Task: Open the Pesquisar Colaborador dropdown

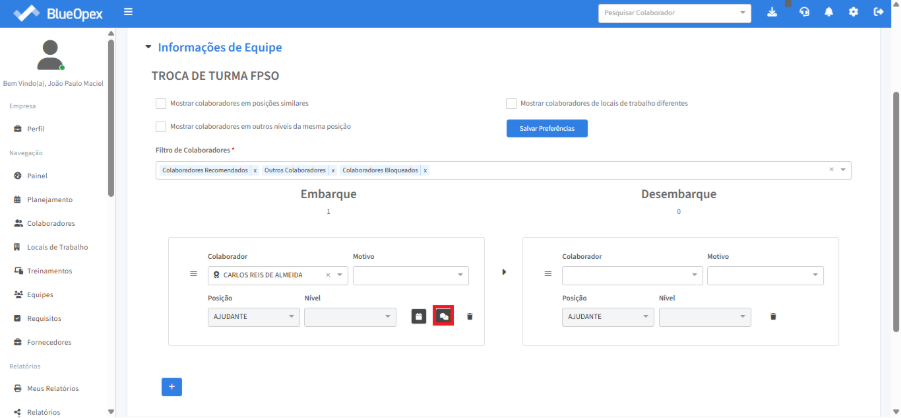Action: coord(675,13)
